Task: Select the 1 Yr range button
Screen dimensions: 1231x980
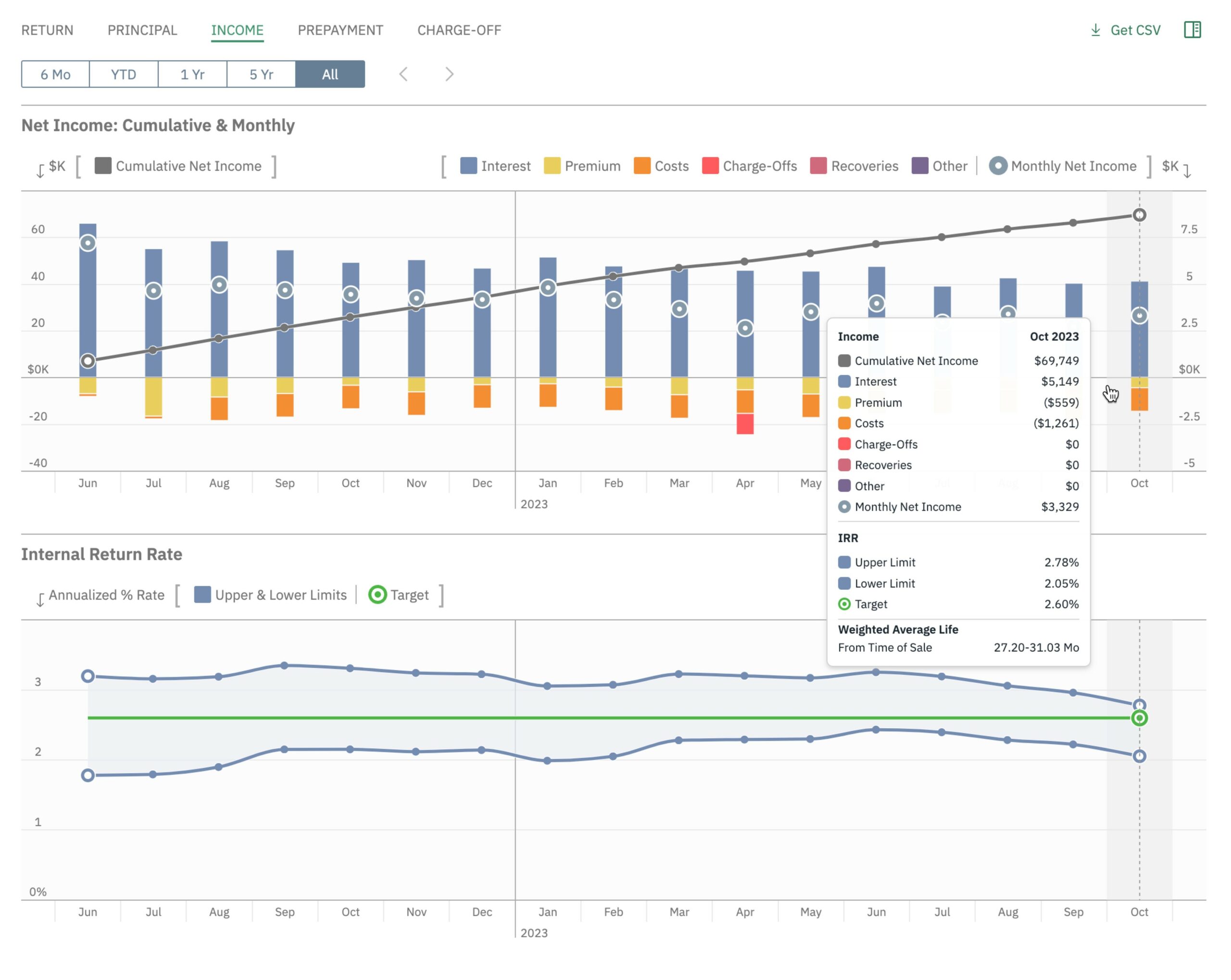Action: click(192, 74)
